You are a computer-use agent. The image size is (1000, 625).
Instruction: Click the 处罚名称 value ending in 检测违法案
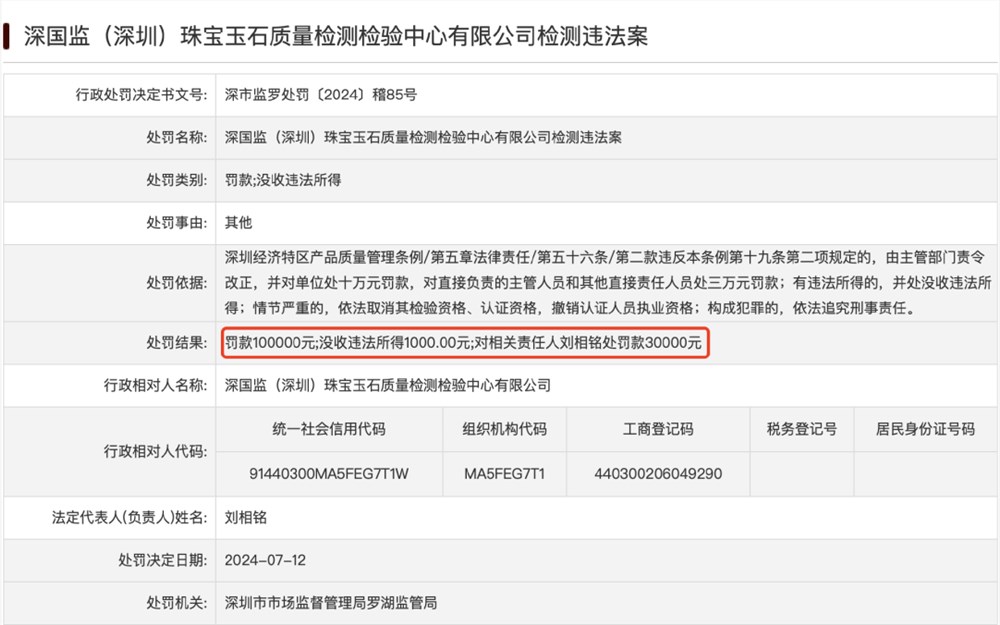(x=423, y=138)
